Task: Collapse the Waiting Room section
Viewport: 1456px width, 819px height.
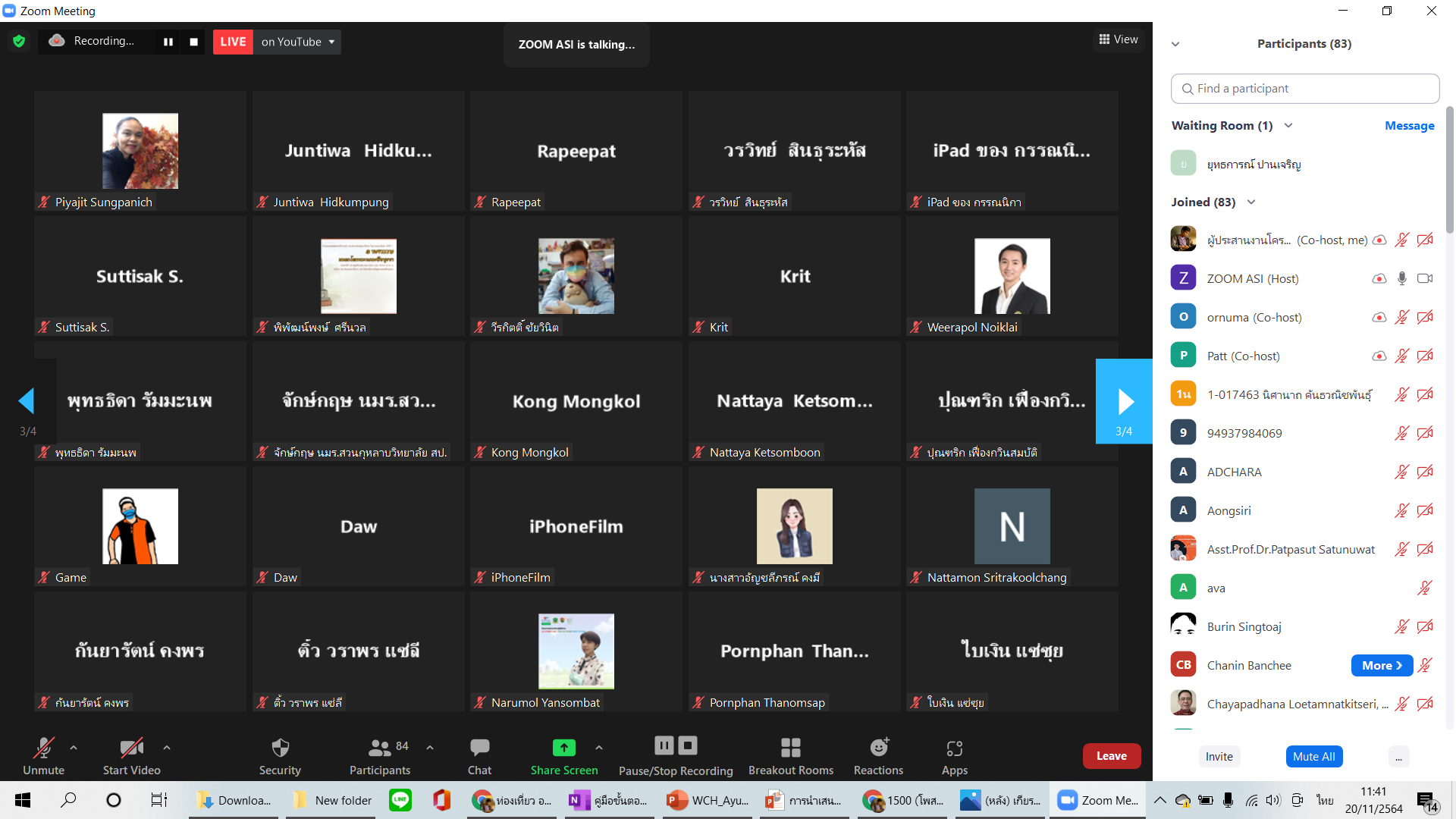Action: point(1288,126)
